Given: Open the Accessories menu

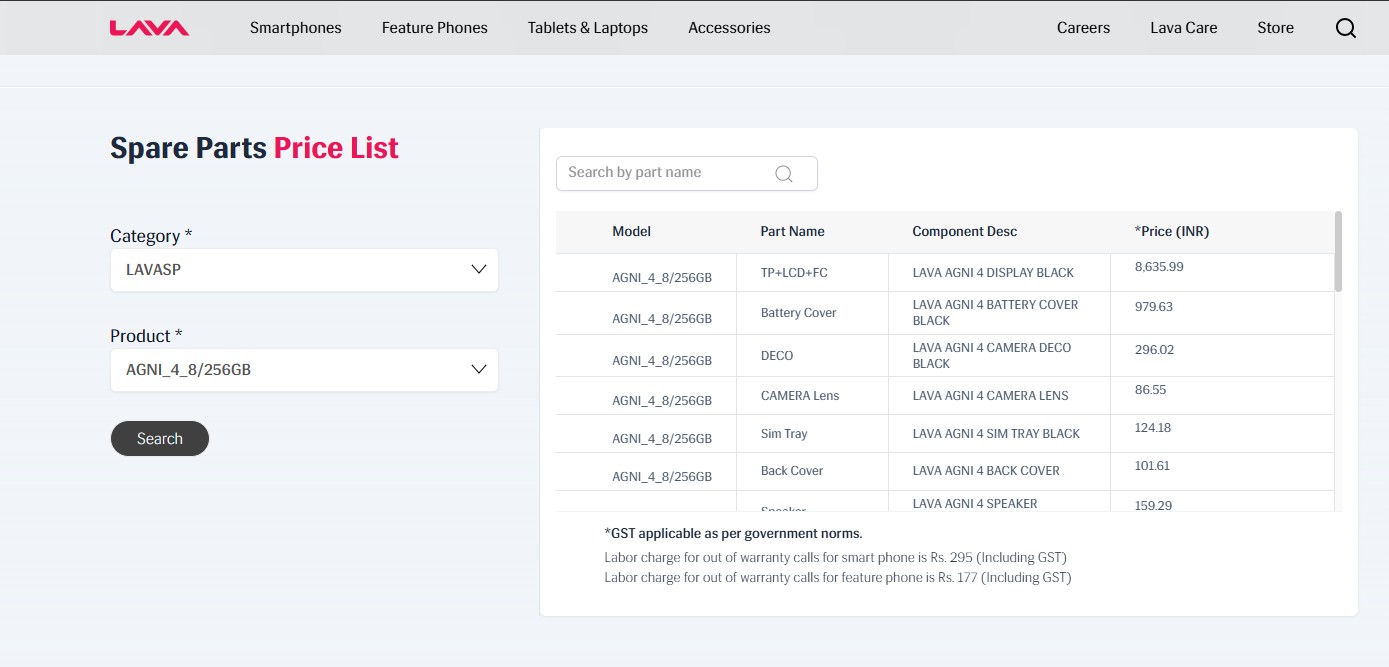Looking at the screenshot, I should (729, 28).
